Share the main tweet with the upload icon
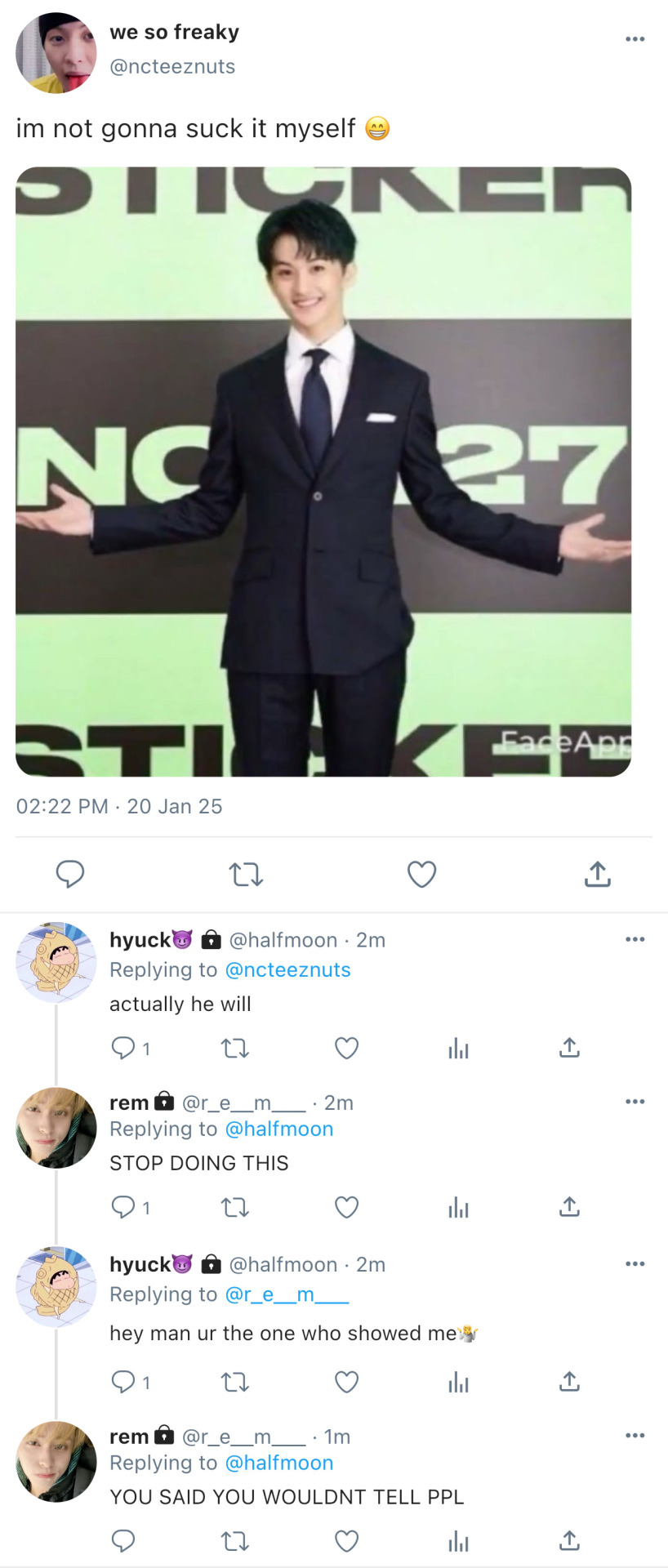 598,874
